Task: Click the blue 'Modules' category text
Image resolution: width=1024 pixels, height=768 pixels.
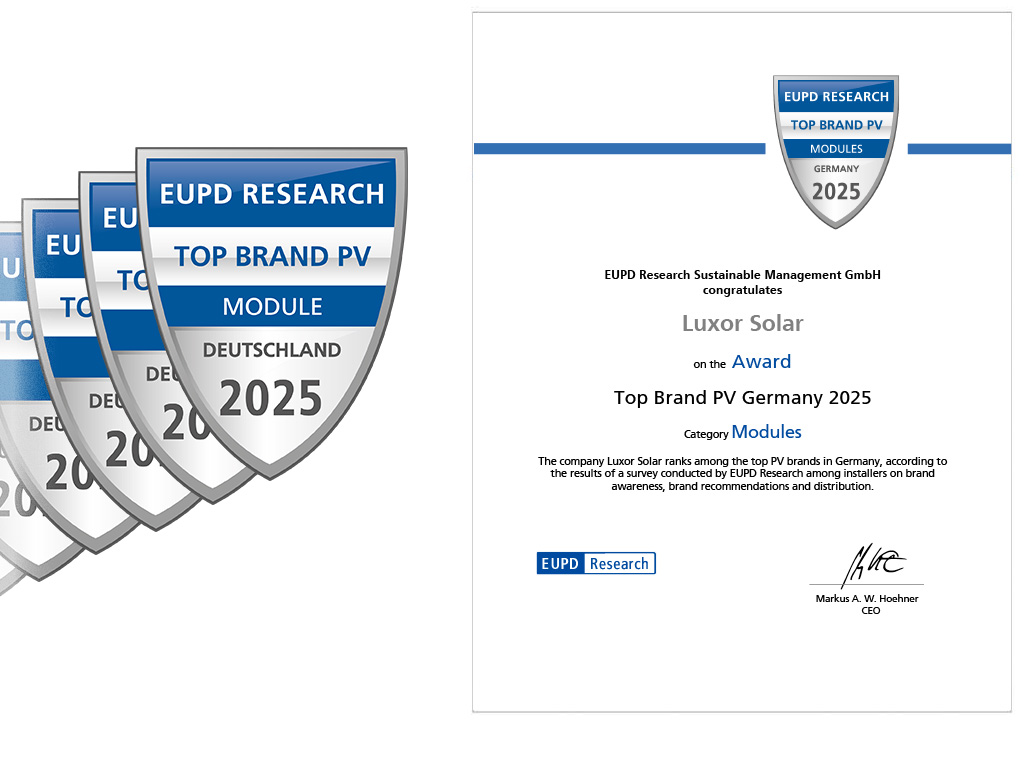Action: 767,432
